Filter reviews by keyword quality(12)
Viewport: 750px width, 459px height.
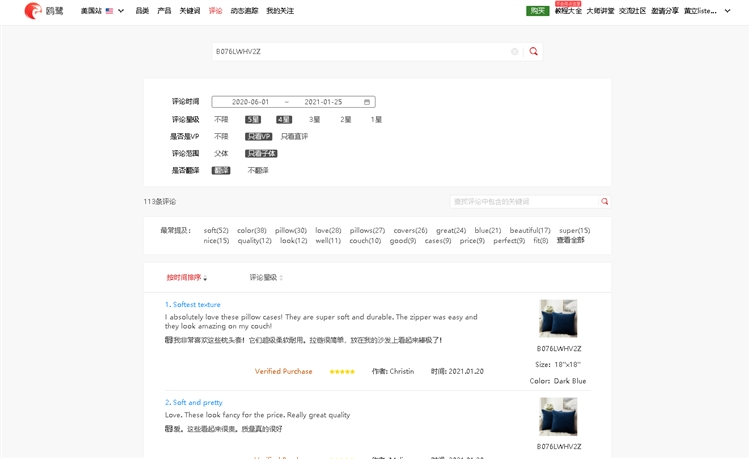click(254, 240)
